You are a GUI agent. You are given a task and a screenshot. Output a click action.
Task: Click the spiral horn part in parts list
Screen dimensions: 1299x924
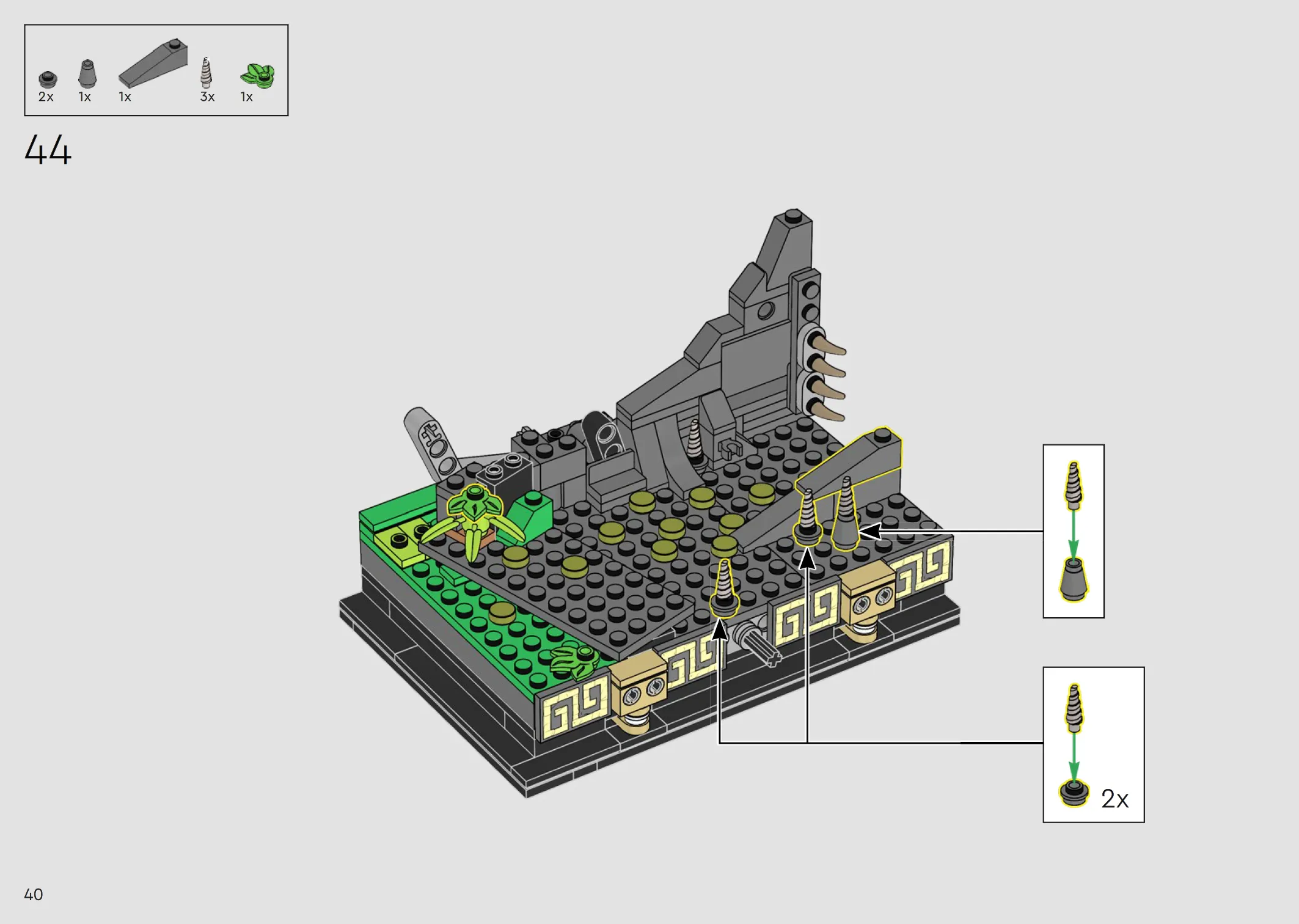(207, 73)
